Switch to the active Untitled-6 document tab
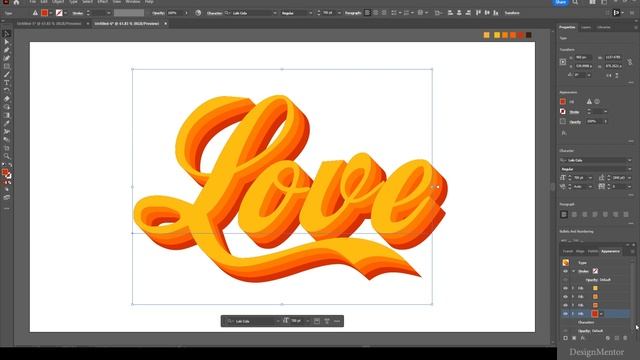The image size is (640, 360). [127, 24]
